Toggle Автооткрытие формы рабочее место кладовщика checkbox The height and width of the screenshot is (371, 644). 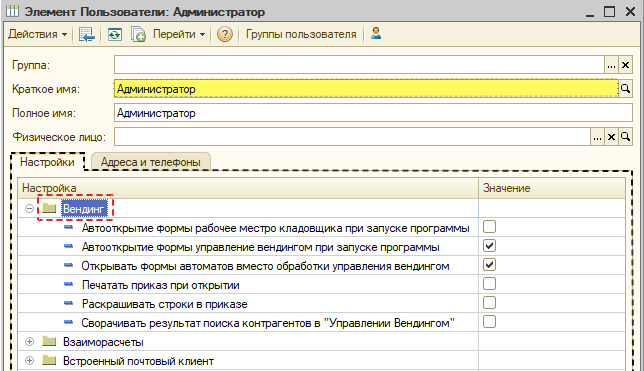(489, 226)
